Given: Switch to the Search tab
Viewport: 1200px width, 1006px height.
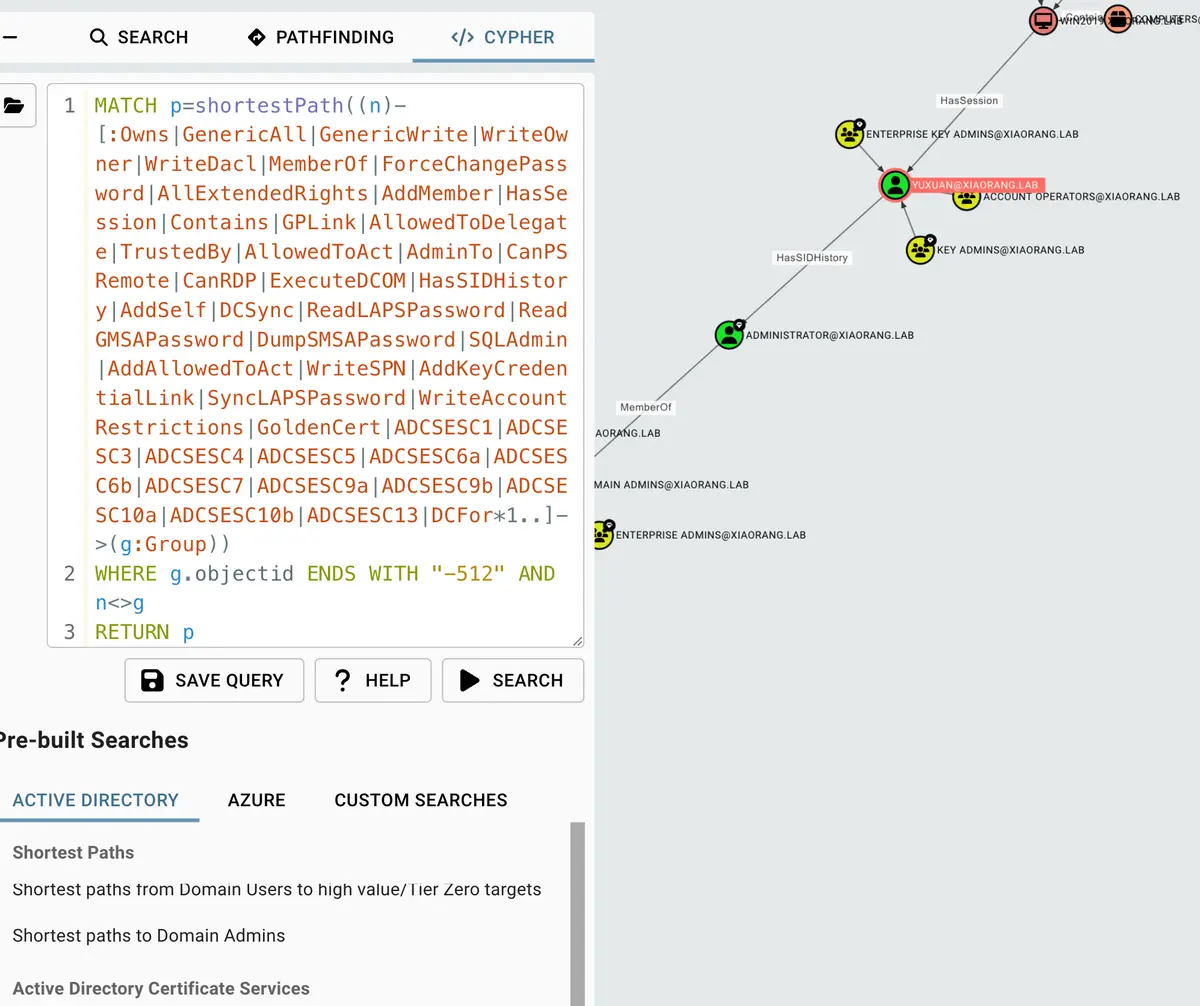Looking at the screenshot, I should point(139,37).
